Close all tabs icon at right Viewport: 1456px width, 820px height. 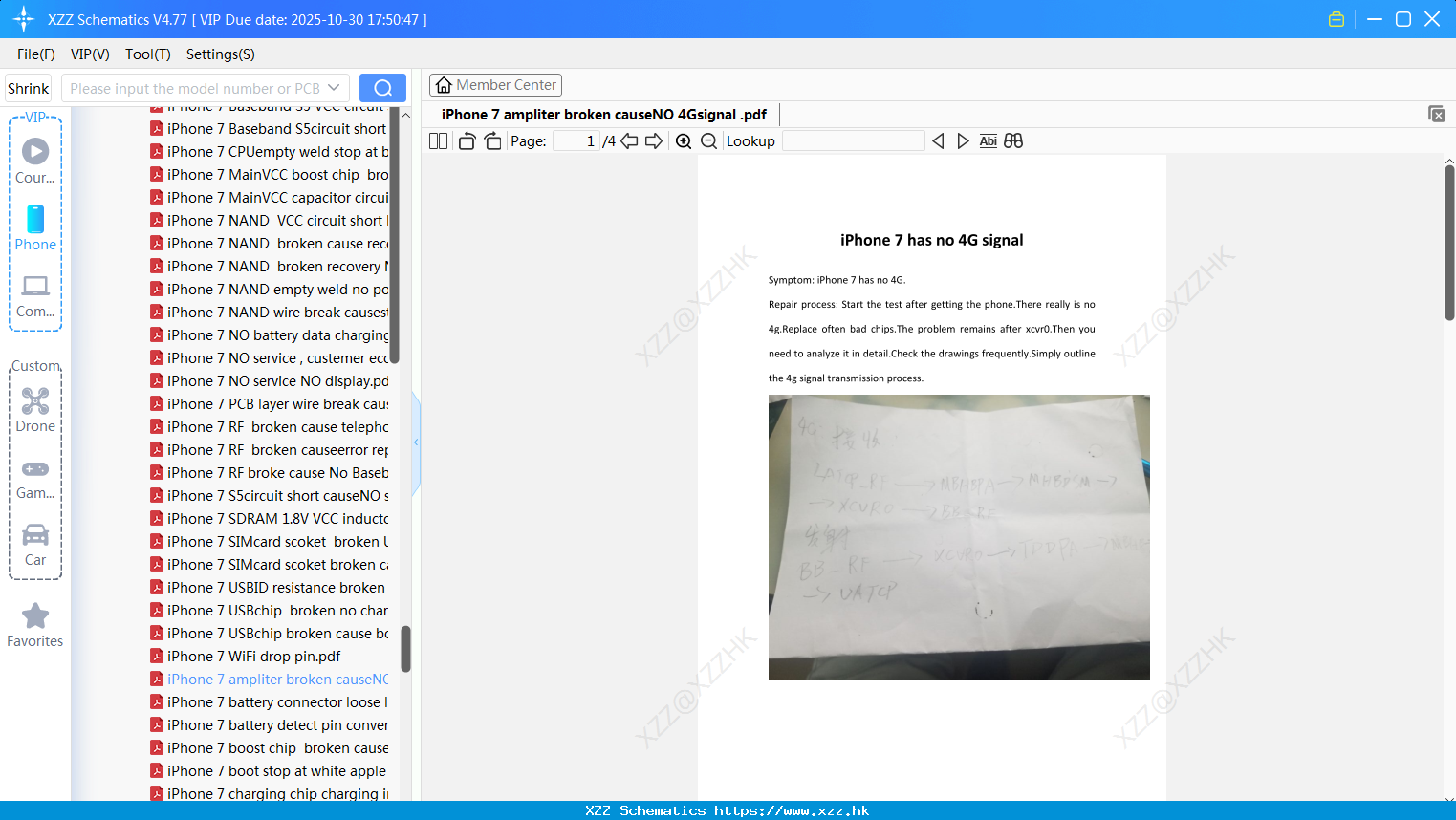(1436, 114)
